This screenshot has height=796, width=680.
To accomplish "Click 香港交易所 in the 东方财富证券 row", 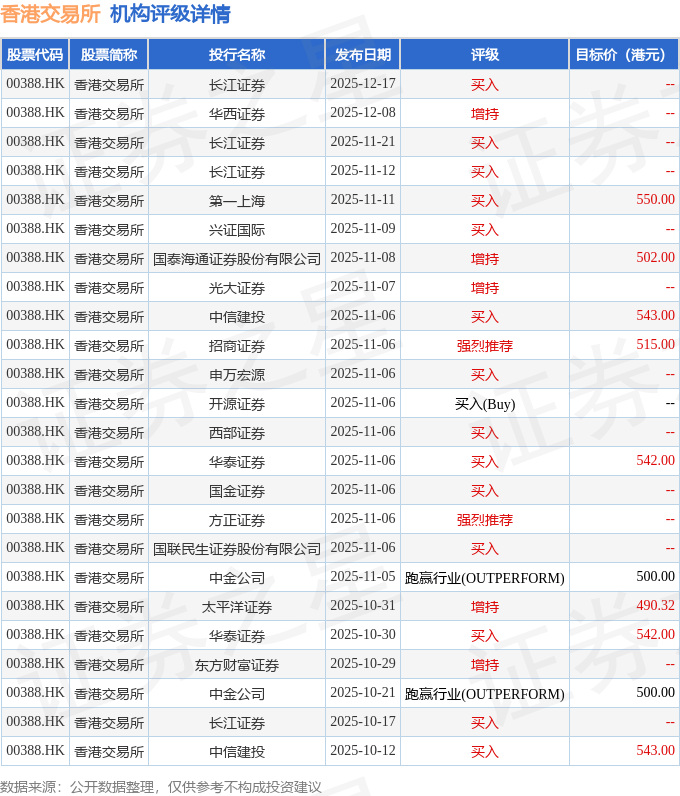I will tap(109, 665).
